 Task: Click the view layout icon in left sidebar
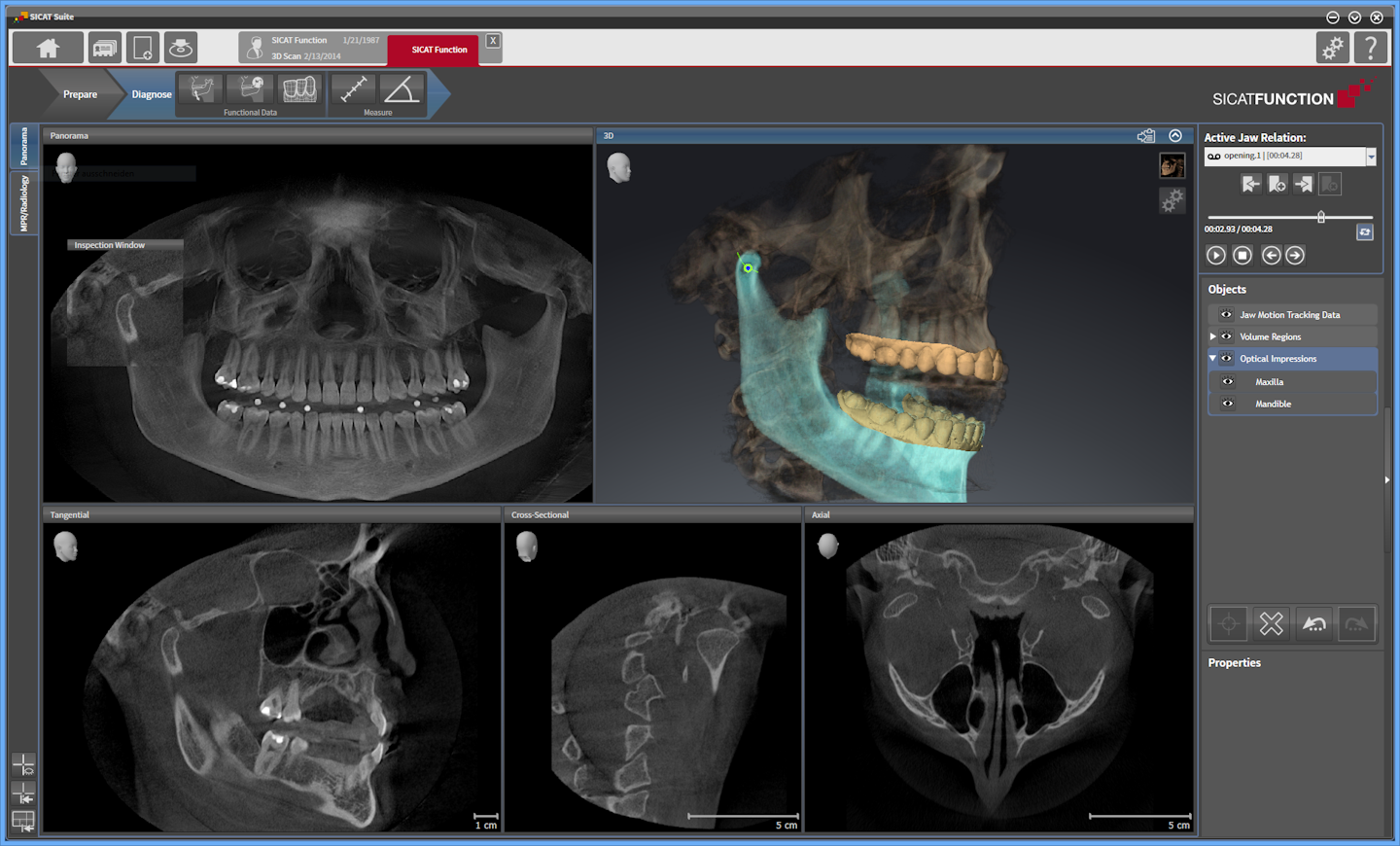(23, 822)
